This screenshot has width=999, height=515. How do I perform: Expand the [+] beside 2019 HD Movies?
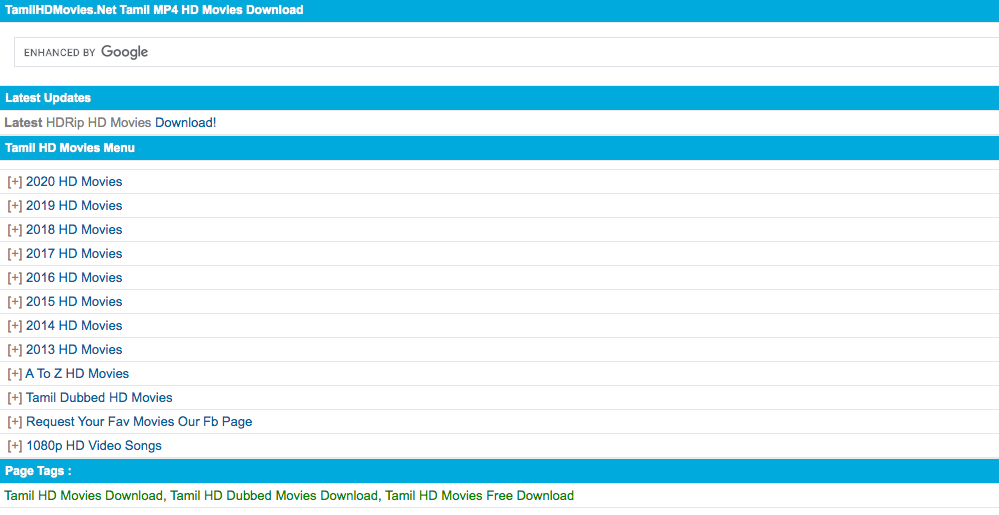(14, 206)
